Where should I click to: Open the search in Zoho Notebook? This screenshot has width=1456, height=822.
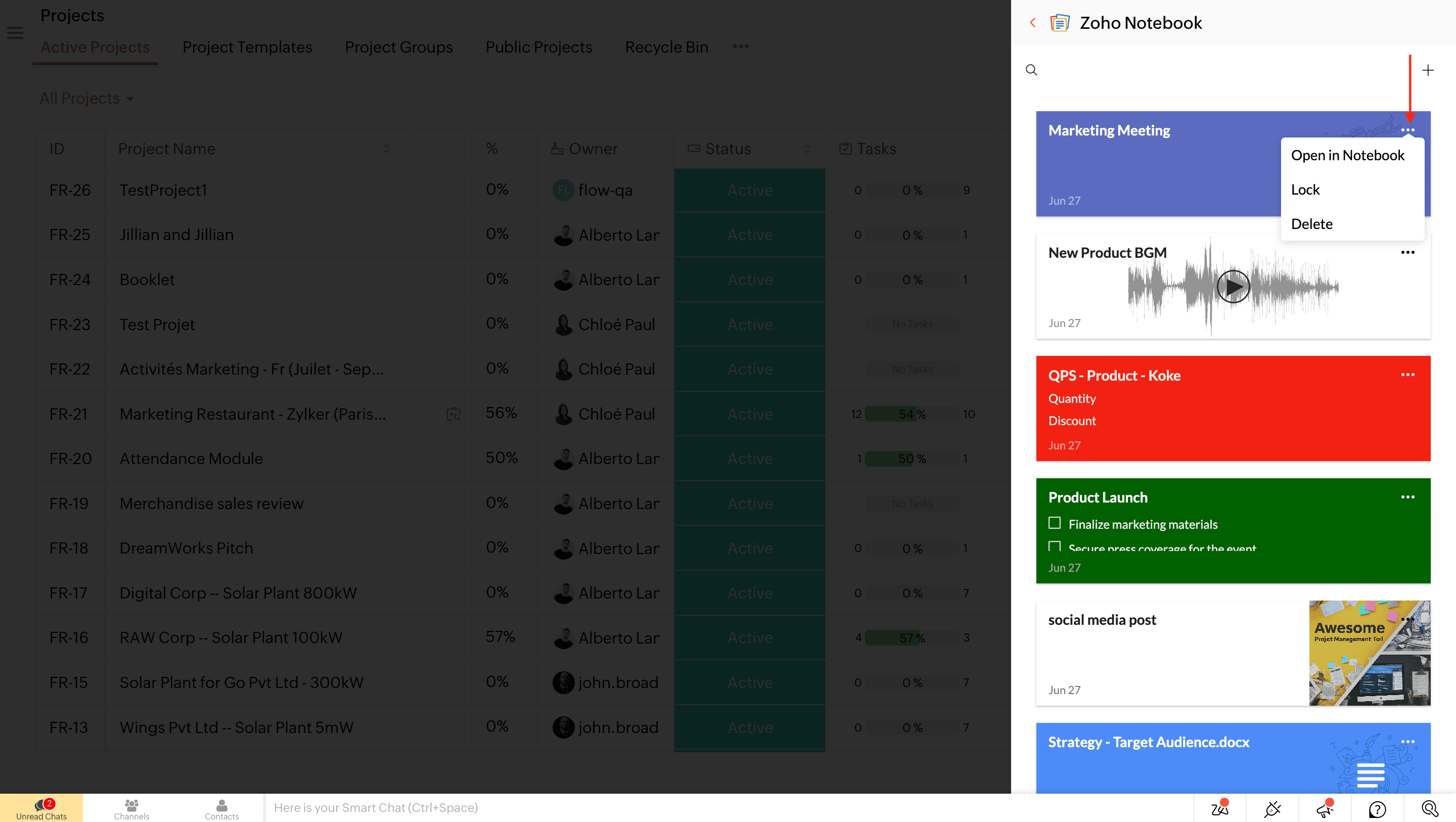[1031, 70]
